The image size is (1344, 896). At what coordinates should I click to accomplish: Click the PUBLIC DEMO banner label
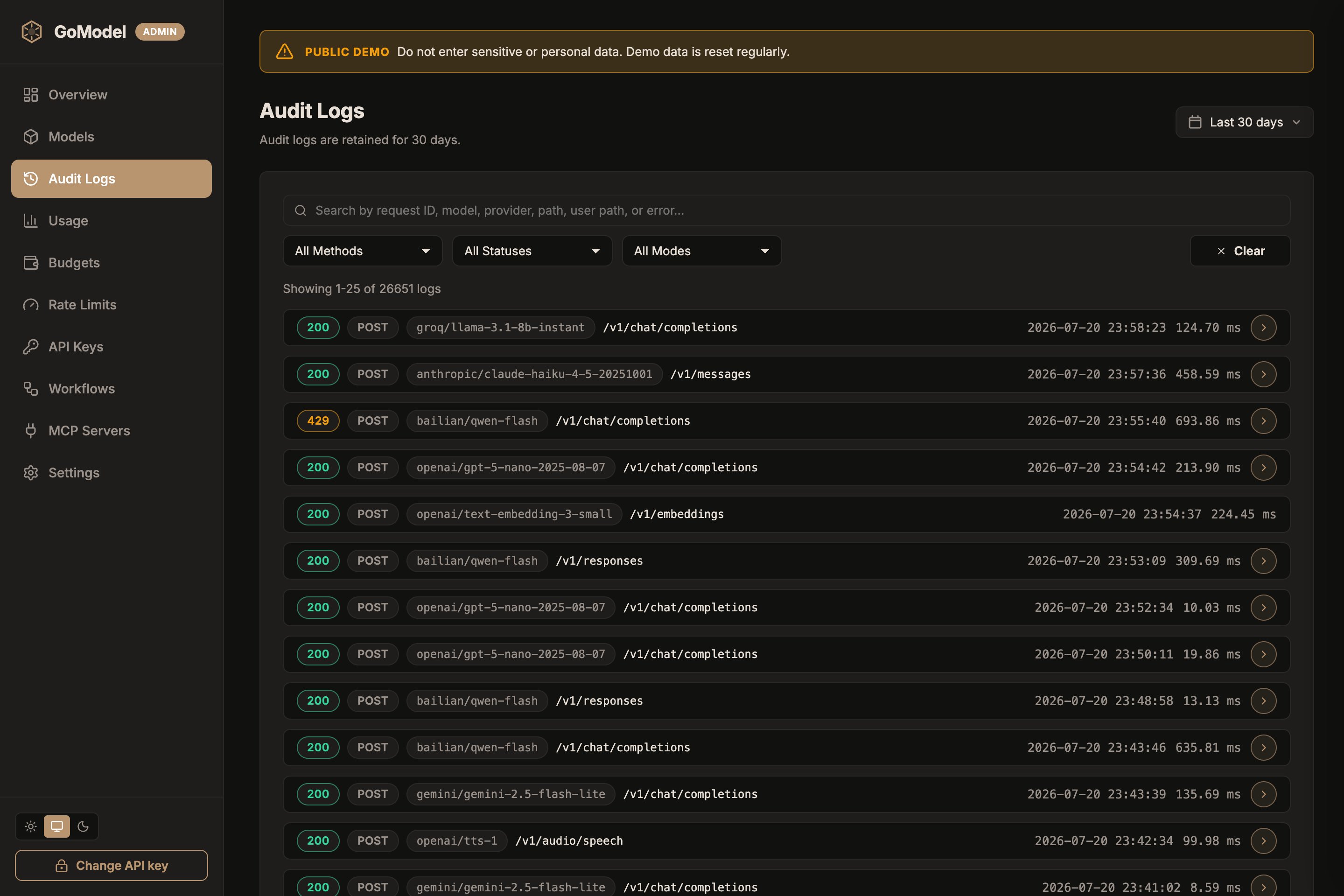click(x=347, y=52)
